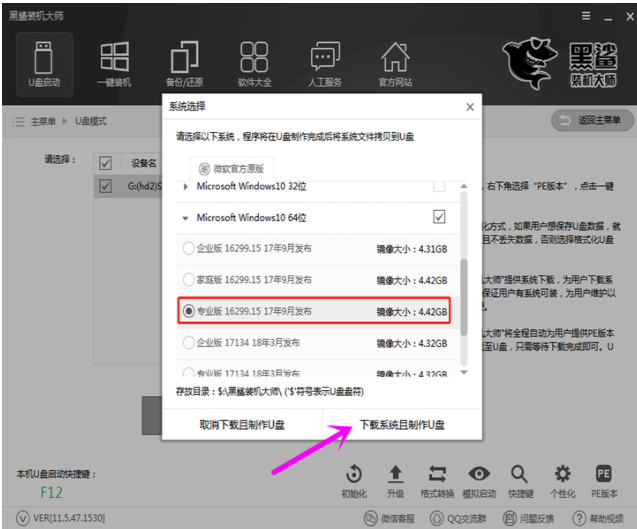Collapse Microsoft Windows10 64位 group
Screen dimensions: 637x529
(x=185, y=218)
